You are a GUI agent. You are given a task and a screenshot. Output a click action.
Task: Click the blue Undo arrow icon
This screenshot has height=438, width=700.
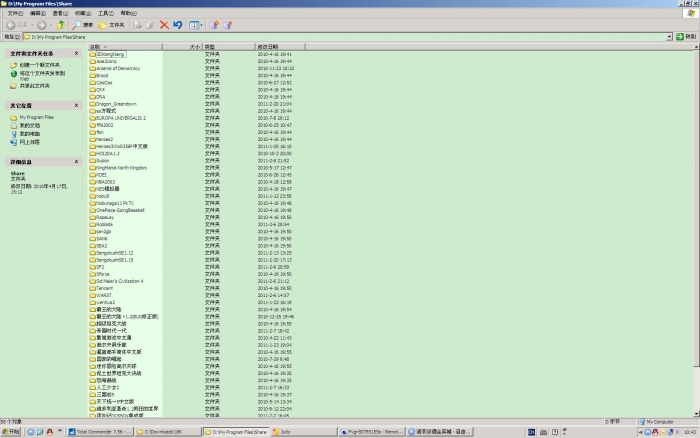point(178,24)
